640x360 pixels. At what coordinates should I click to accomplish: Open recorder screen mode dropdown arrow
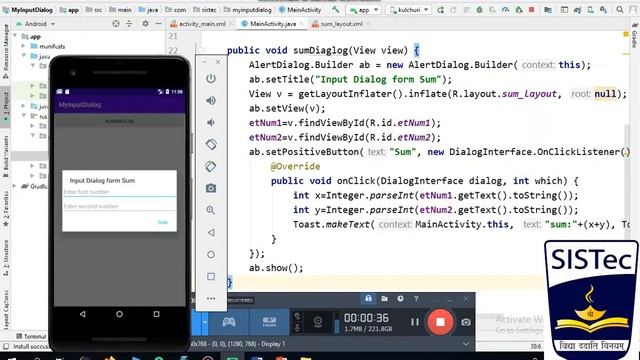204,322
